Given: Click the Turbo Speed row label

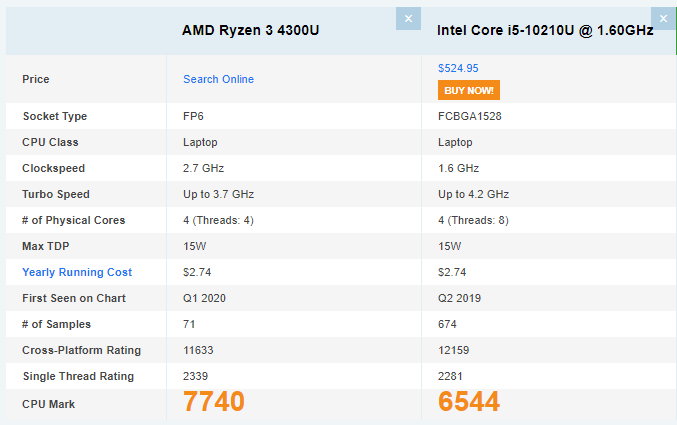Looking at the screenshot, I should [56, 194].
